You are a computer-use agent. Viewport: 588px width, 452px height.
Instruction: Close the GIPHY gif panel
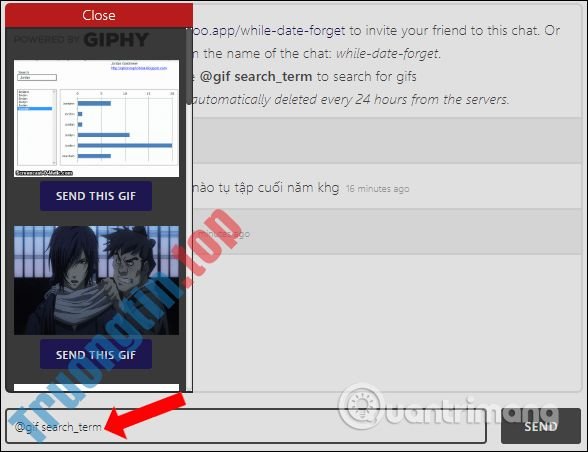(99, 15)
